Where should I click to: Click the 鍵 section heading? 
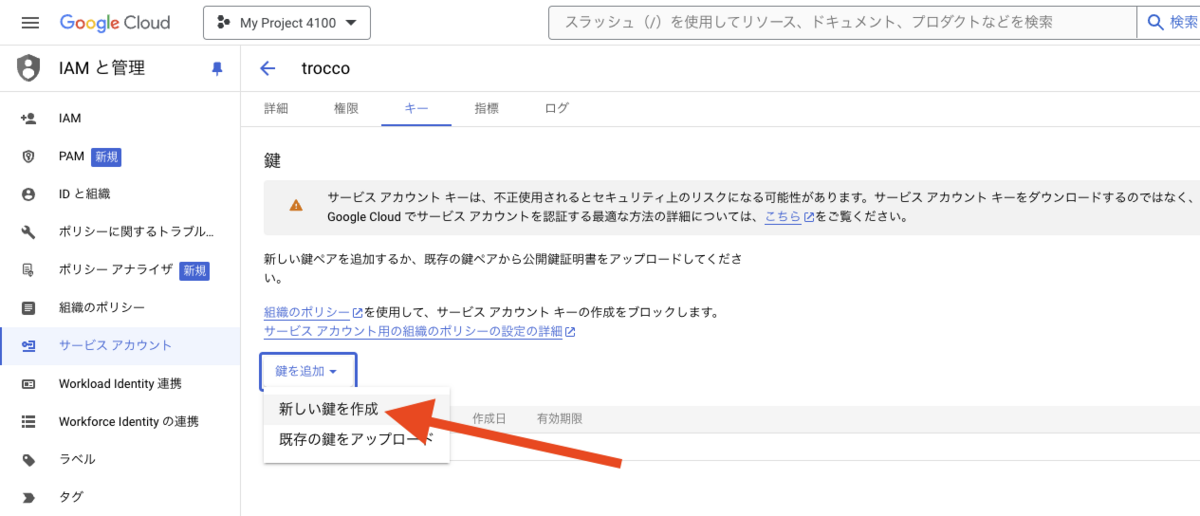(272, 160)
